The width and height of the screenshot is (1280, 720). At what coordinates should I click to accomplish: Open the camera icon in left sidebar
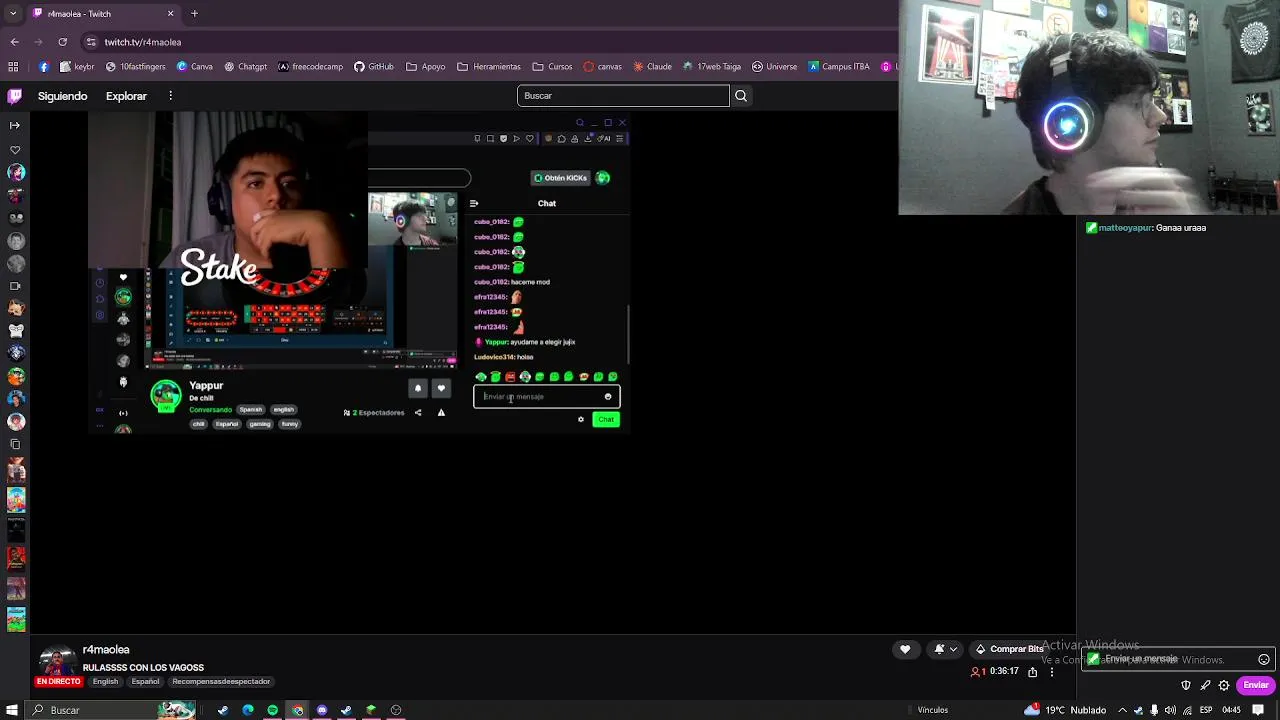[14, 286]
